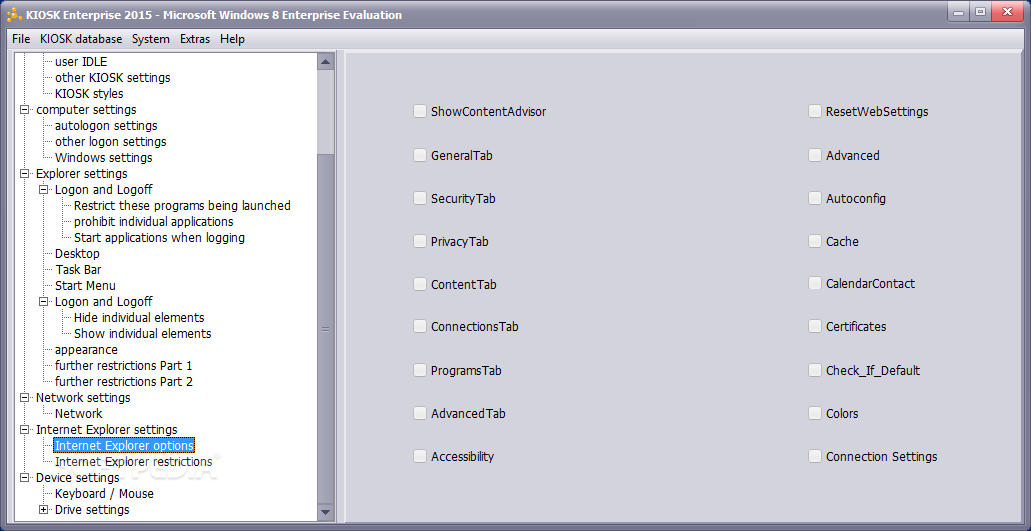The height and width of the screenshot is (531, 1031).
Task: Minimize the KIOSK Enterprise window
Action: (959, 12)
